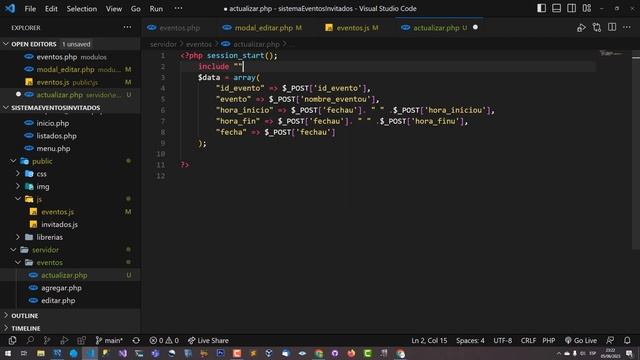Screen dimensions: 640x360
Task: Expand the TIMELINE section
Action: [70, 328]
